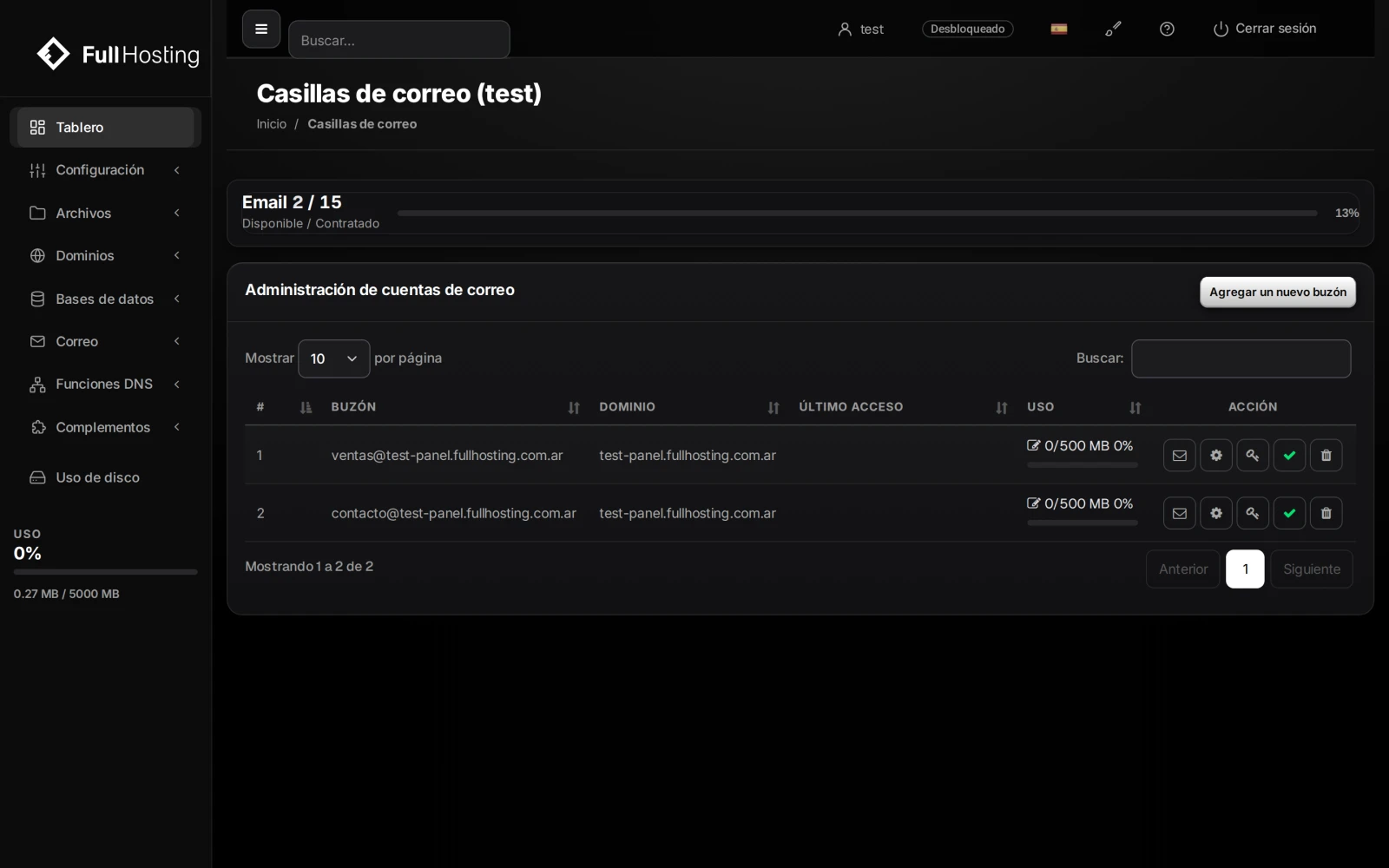
Task: Click the sidebar disk usage bar
Action: click(x=105, y=572)
